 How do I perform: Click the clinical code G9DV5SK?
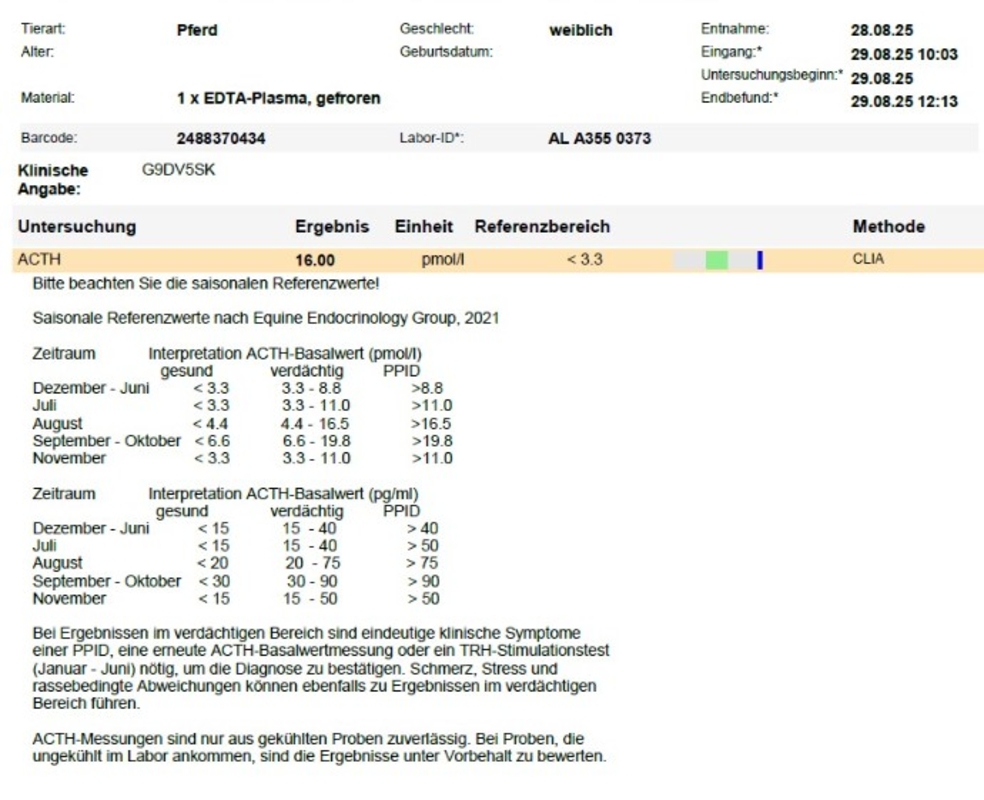click(x=179, y=170)
